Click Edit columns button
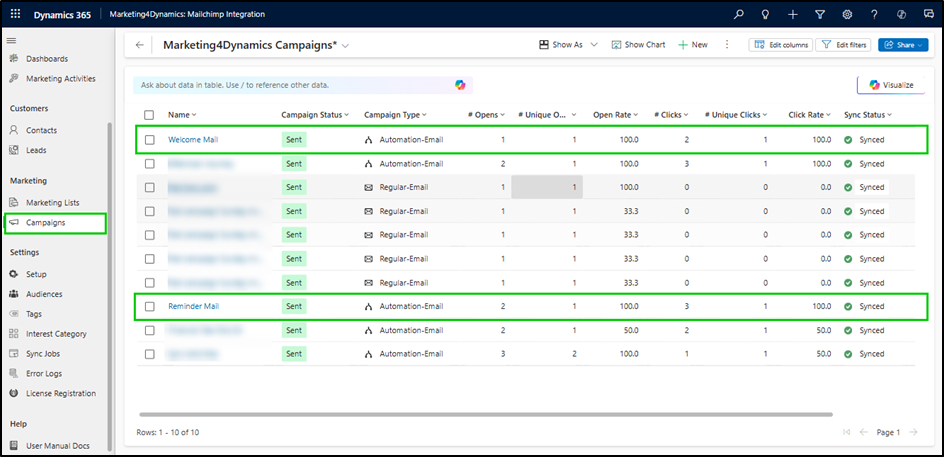944x457 pixels. click(781, 45)
